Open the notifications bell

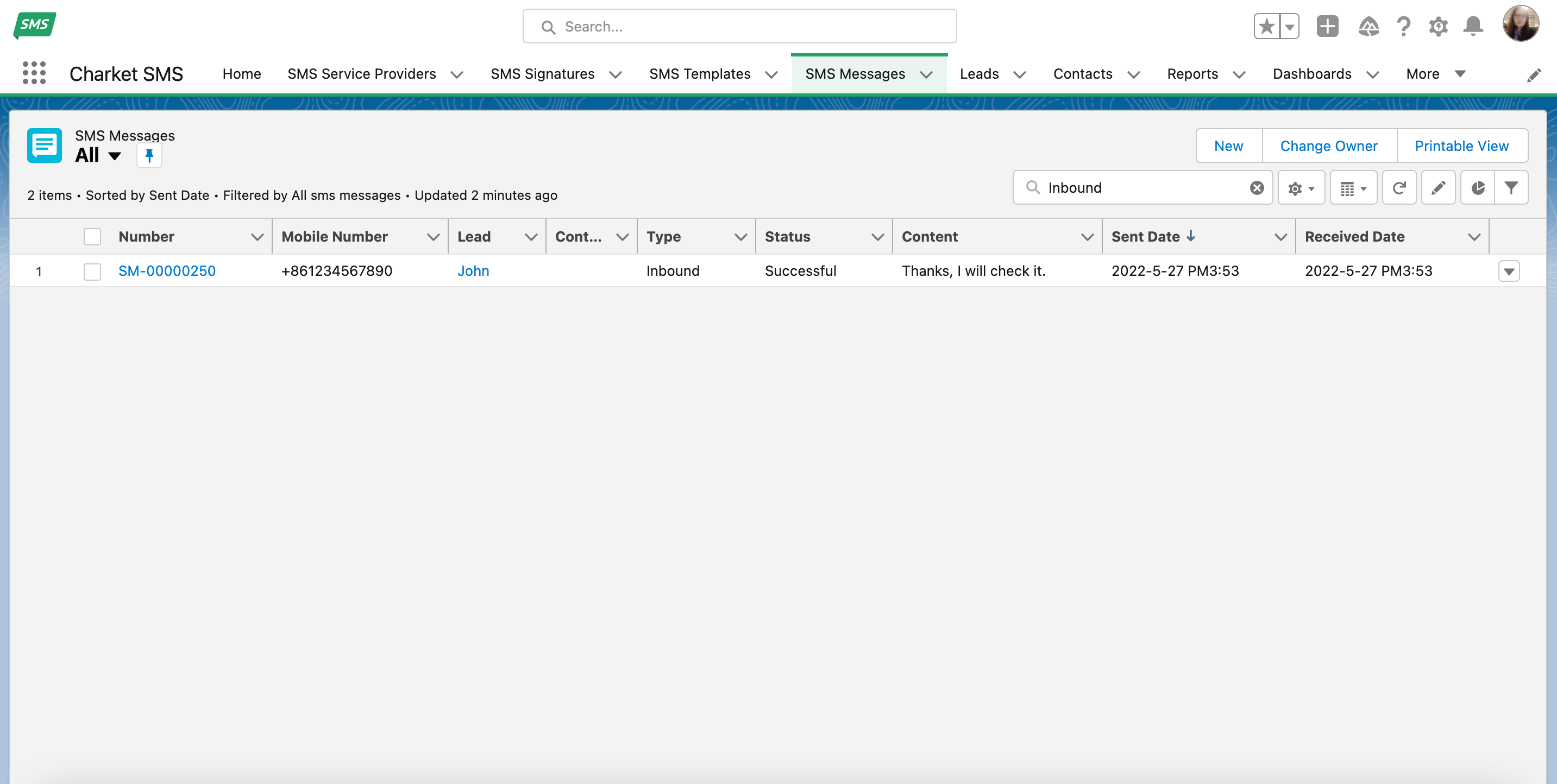1473,27
